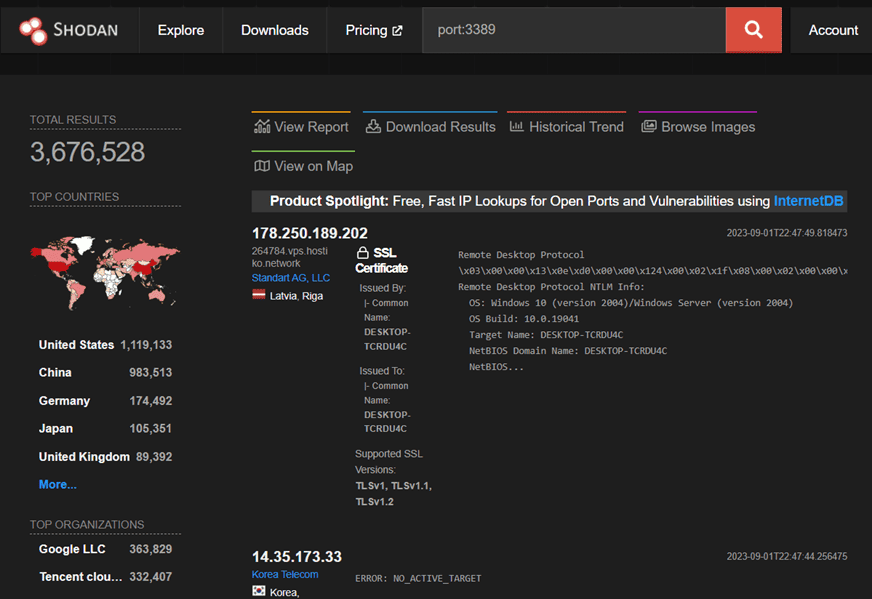The height and width of the screenshot is (599, 872).
Task: Open the Pricing external link
Action: (x=373, y=30)
